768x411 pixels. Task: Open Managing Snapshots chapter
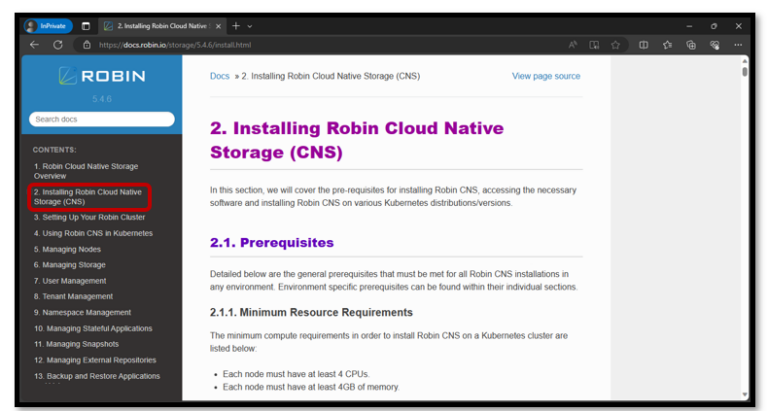(x=76, y=344)
